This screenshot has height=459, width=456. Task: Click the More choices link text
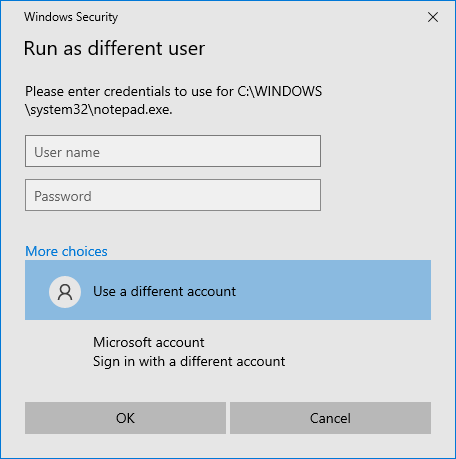[66, 251]
